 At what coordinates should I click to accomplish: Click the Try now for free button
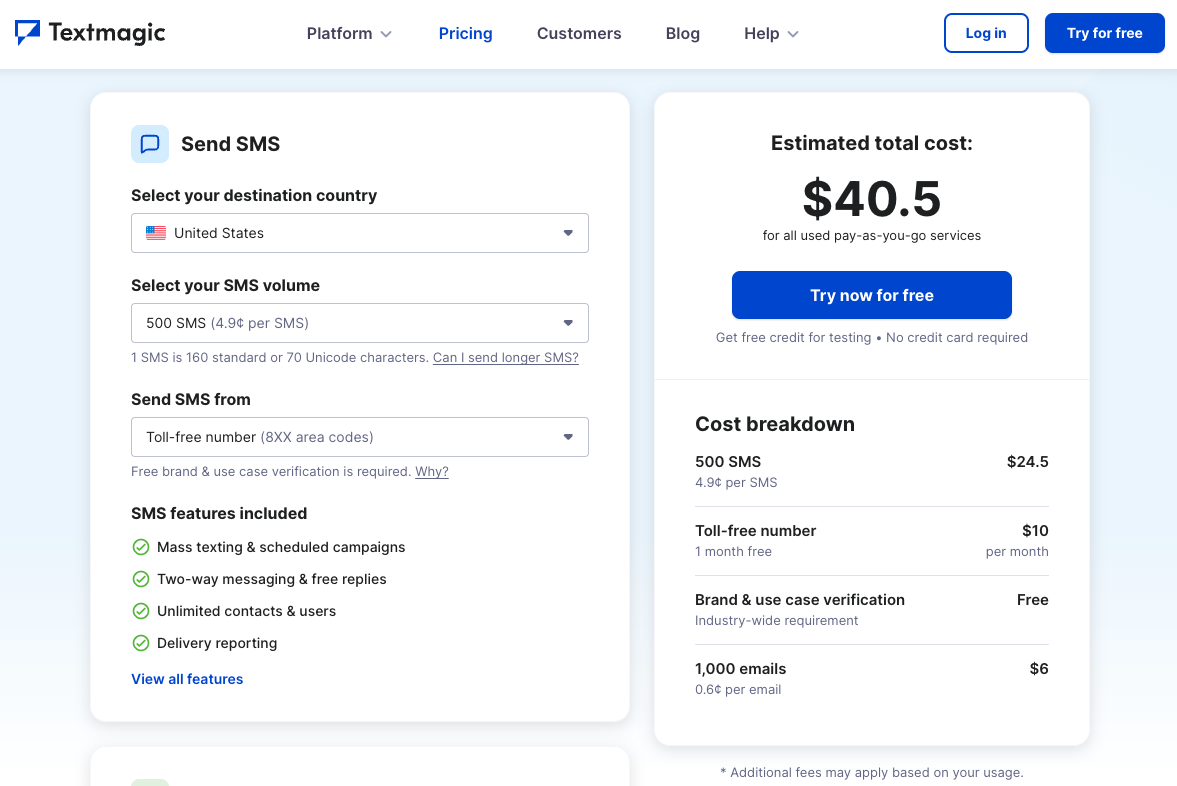click(x=871, y=295)
